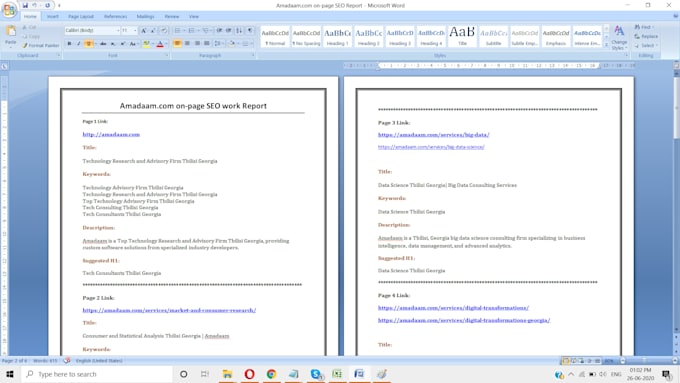Open the font name combo box

click(x=92, y=30)
